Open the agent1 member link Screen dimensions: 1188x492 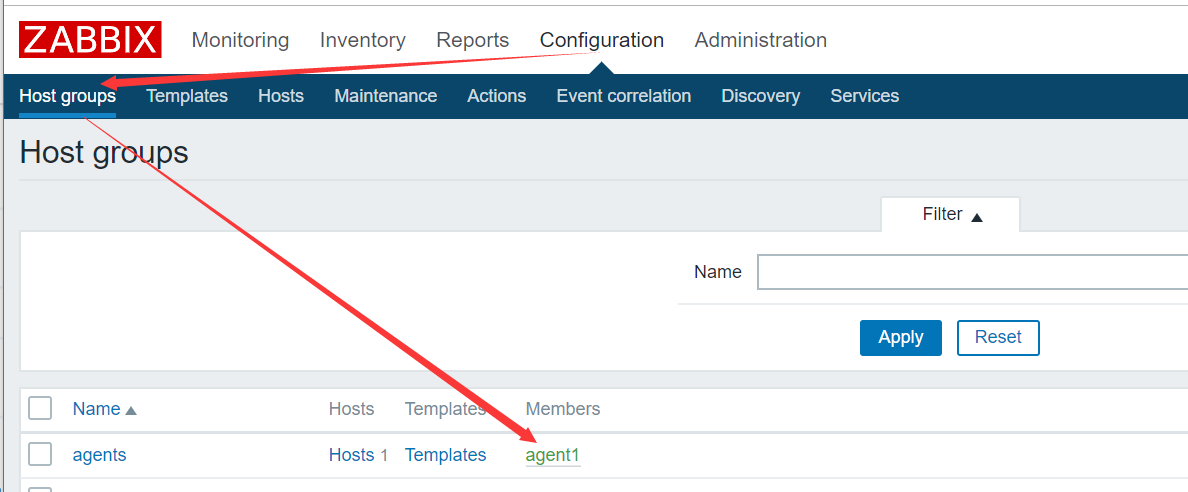(x=553, y=456)
